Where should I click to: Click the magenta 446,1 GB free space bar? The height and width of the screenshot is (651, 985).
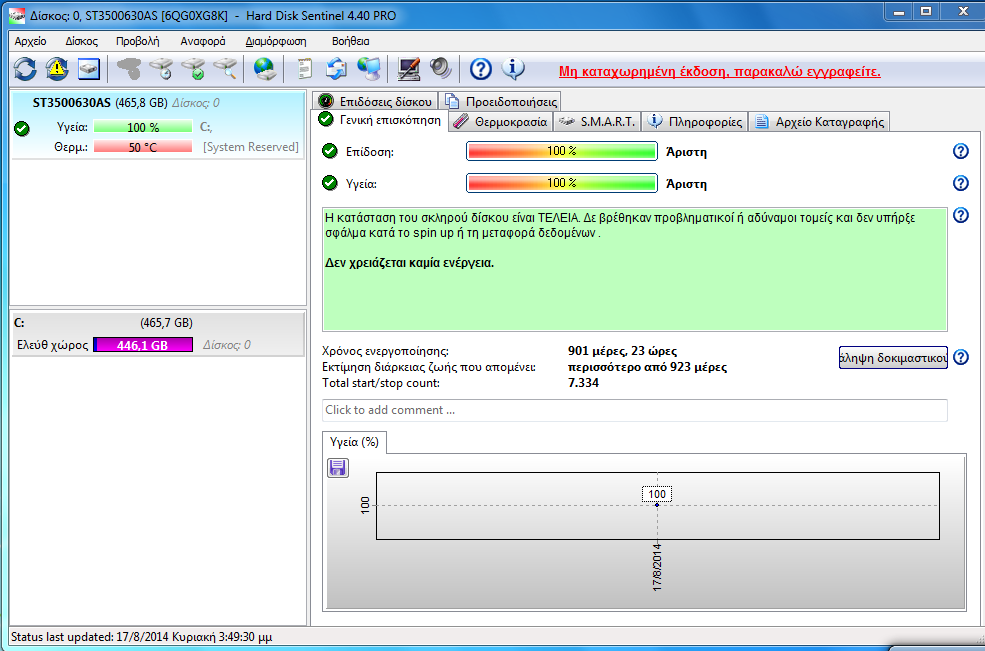143,345
